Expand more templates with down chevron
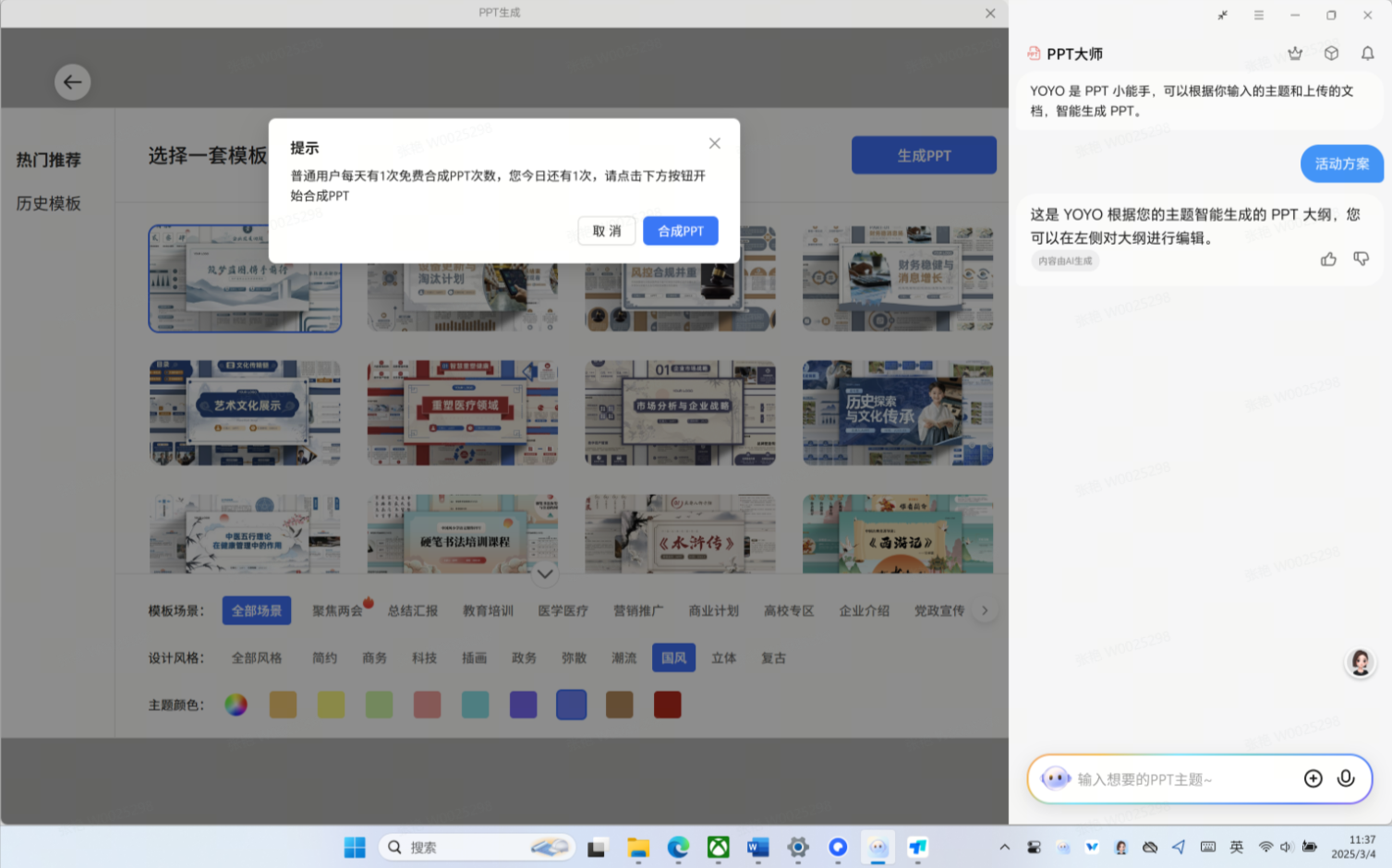The width and height of the screenshot is (1392, 868). (x=545, y=573)
